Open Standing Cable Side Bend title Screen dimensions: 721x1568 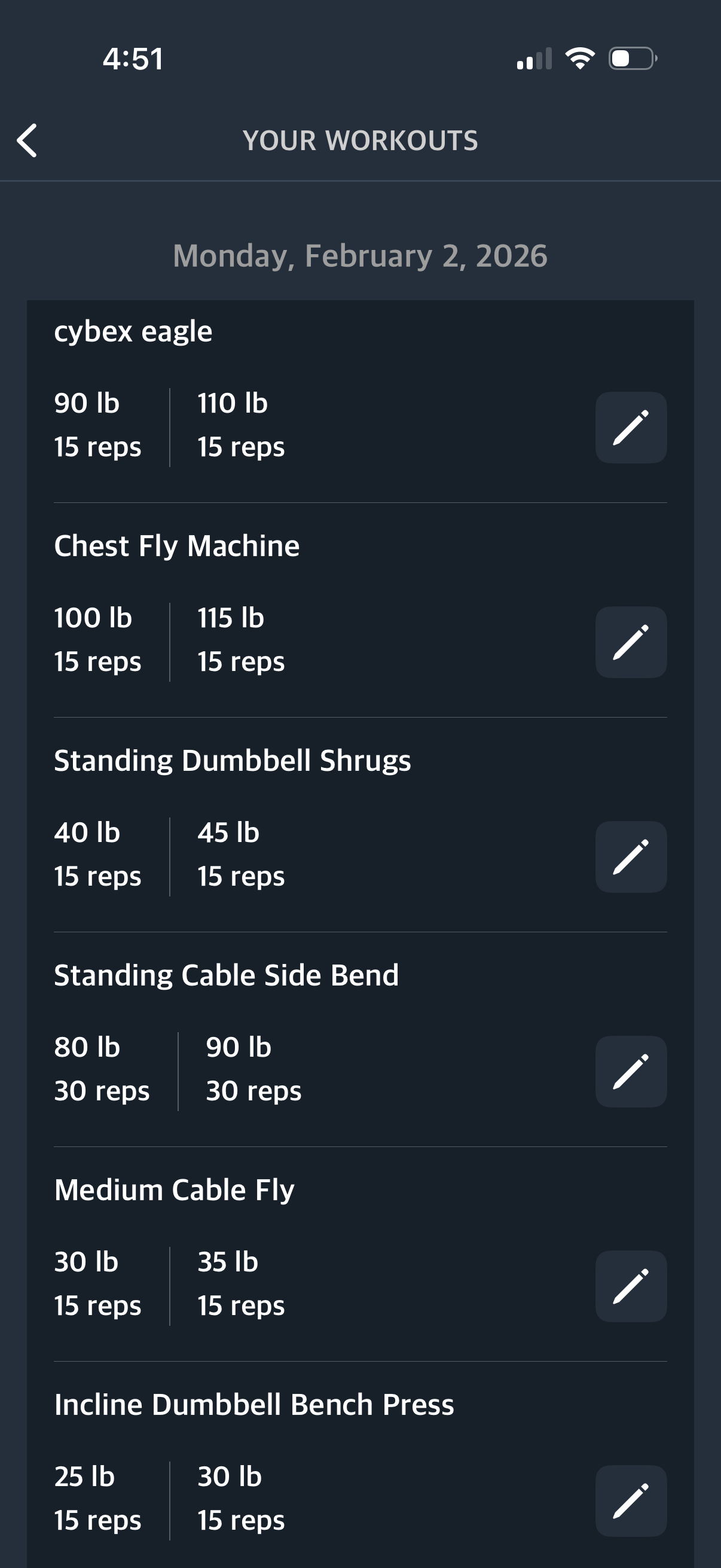[x=227, y=975]
